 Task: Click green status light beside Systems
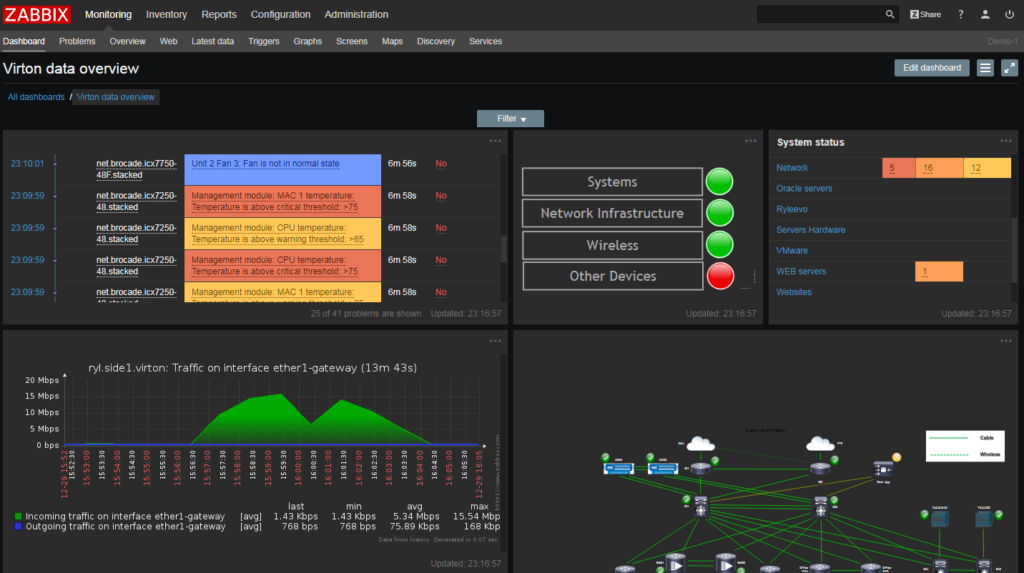(719, 182)
